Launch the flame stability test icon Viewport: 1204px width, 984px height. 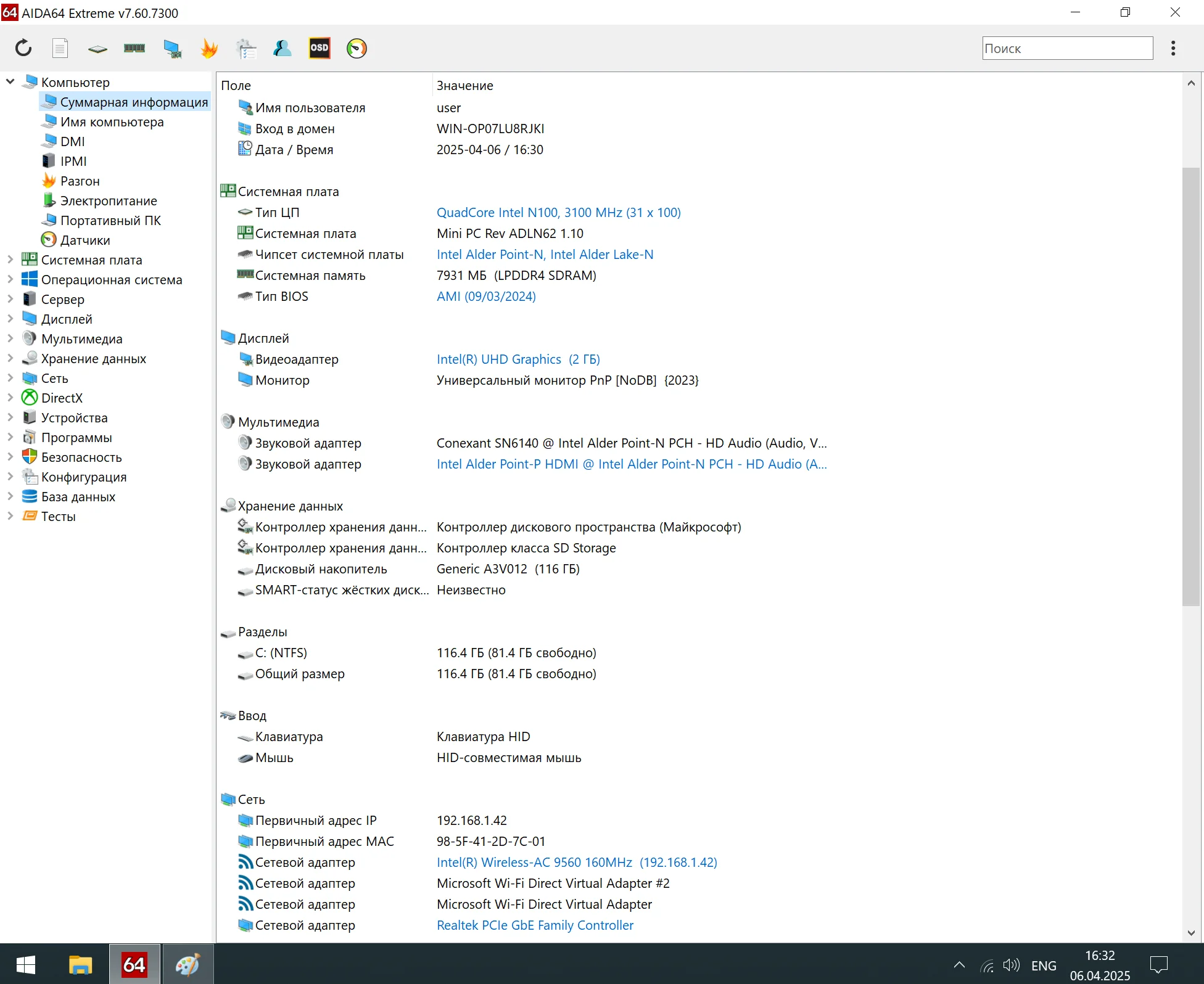coord(209,48)
